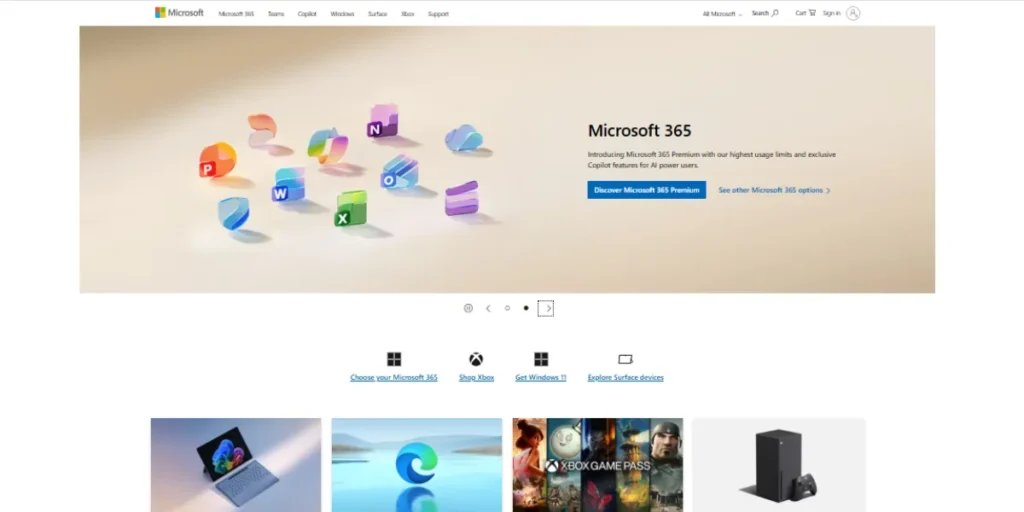Open the Xbox Game Pass thumbnail
Viewport: 1024px width, 512px height.
(x=597, y=465)
